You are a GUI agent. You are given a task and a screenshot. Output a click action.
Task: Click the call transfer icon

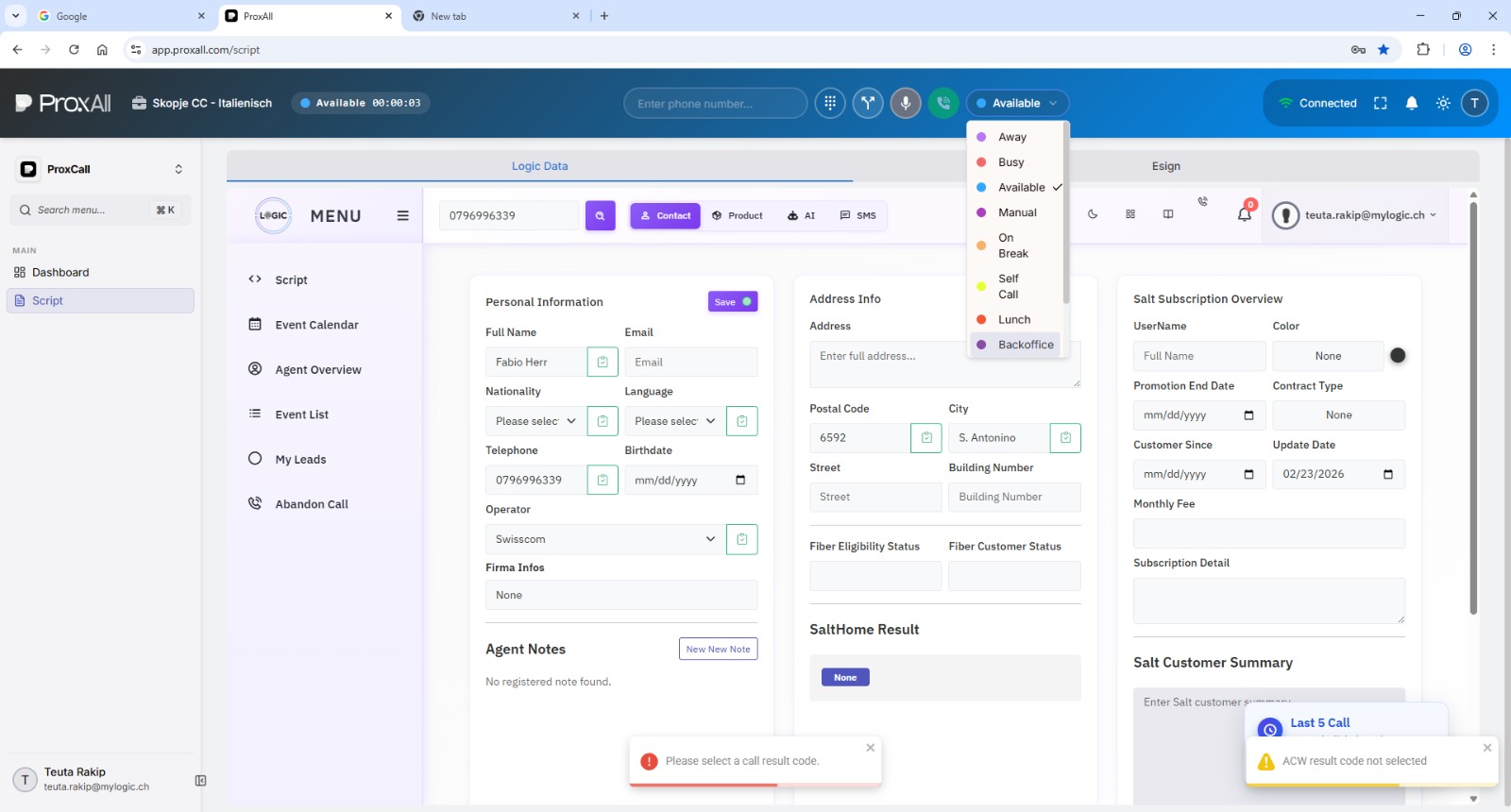[868, 103]
